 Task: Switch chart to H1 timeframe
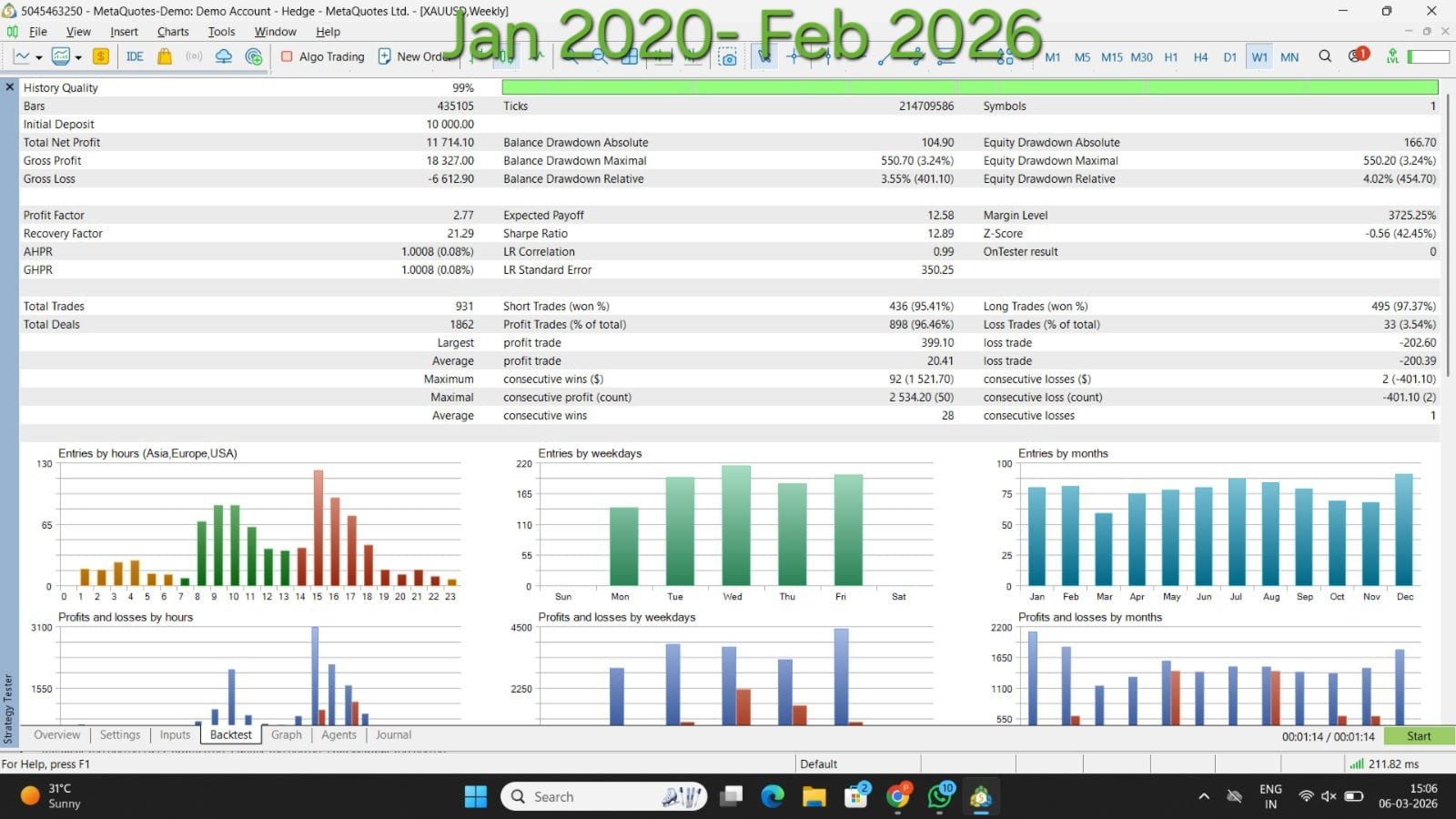click(x=1171, y=56)
